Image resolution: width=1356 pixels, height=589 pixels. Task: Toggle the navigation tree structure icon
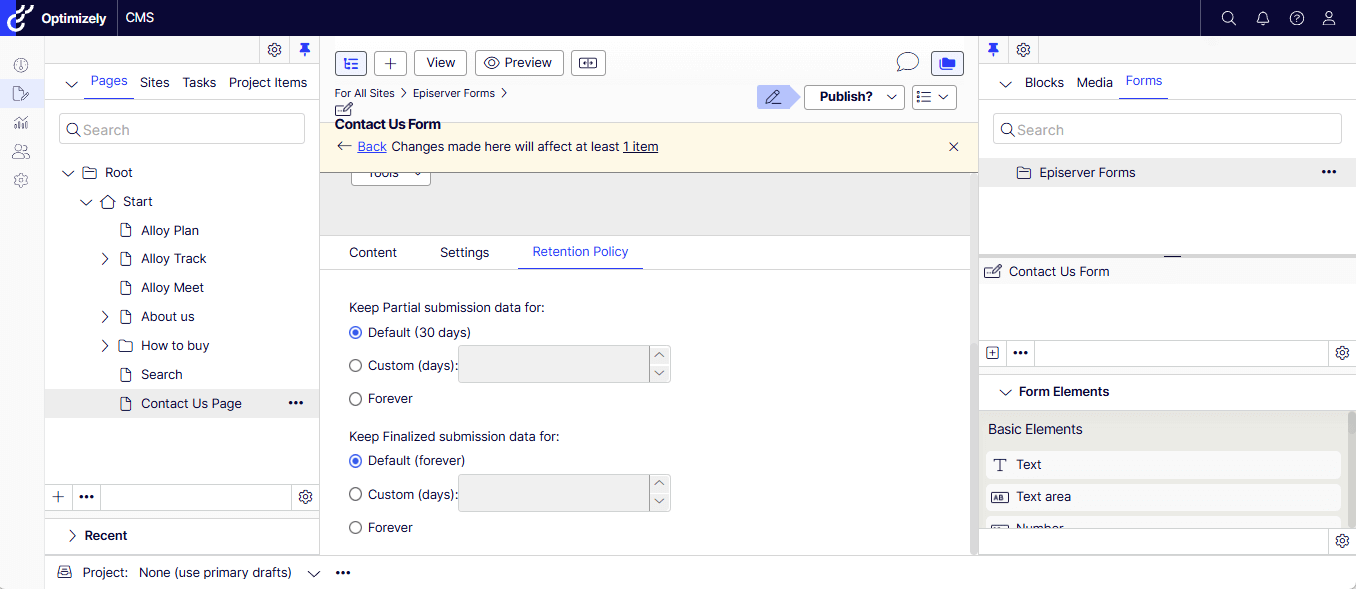pyautogui.click(x=351, y=63)
